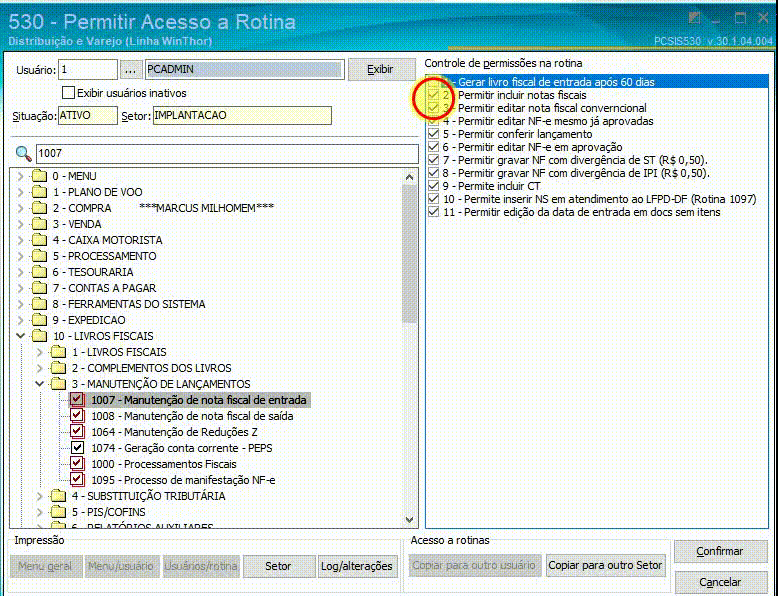Click the Setor print button
778x596 pixels.
click(278, 566)
